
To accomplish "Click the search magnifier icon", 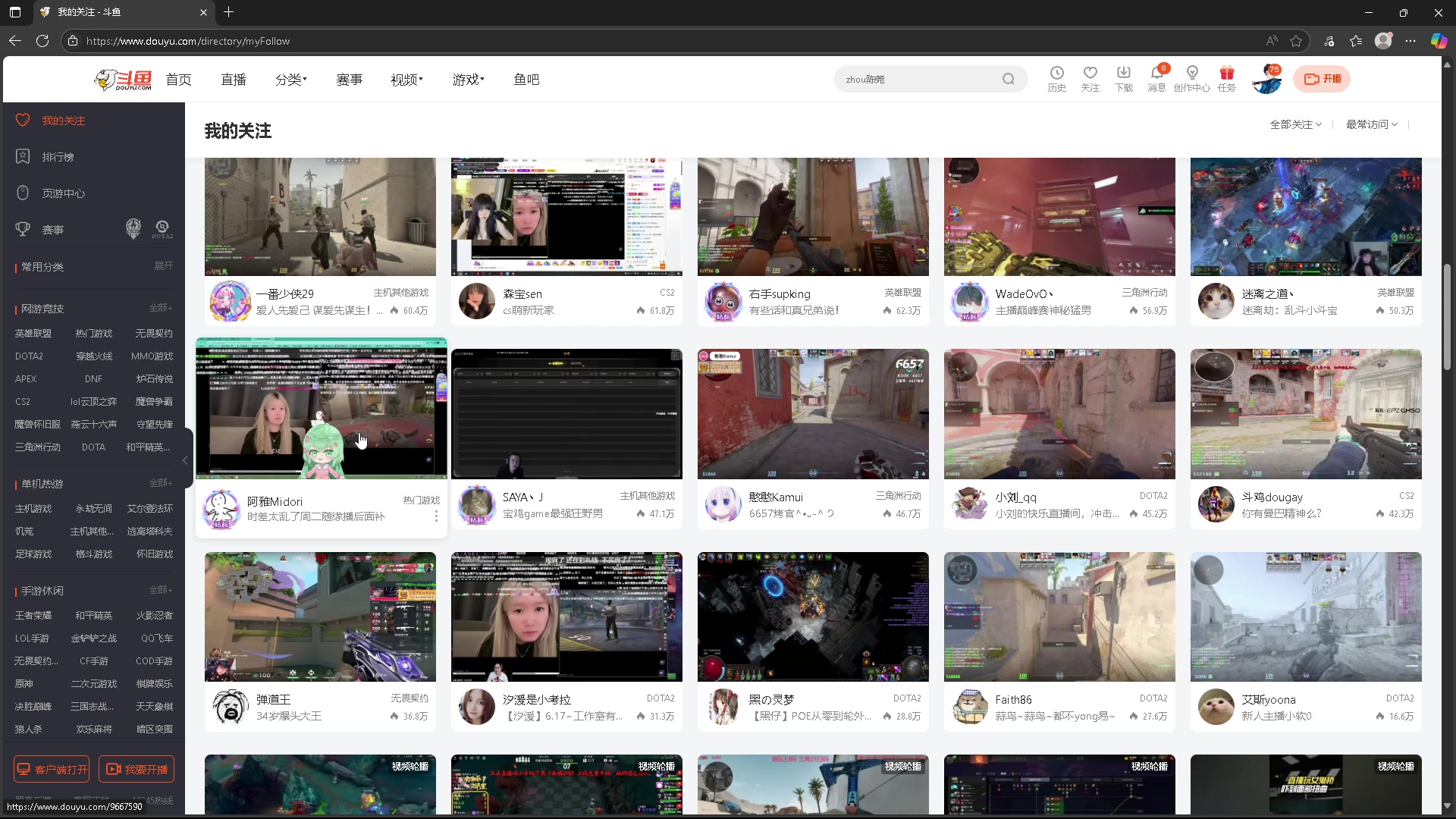I will click(x=1008, y=79).
